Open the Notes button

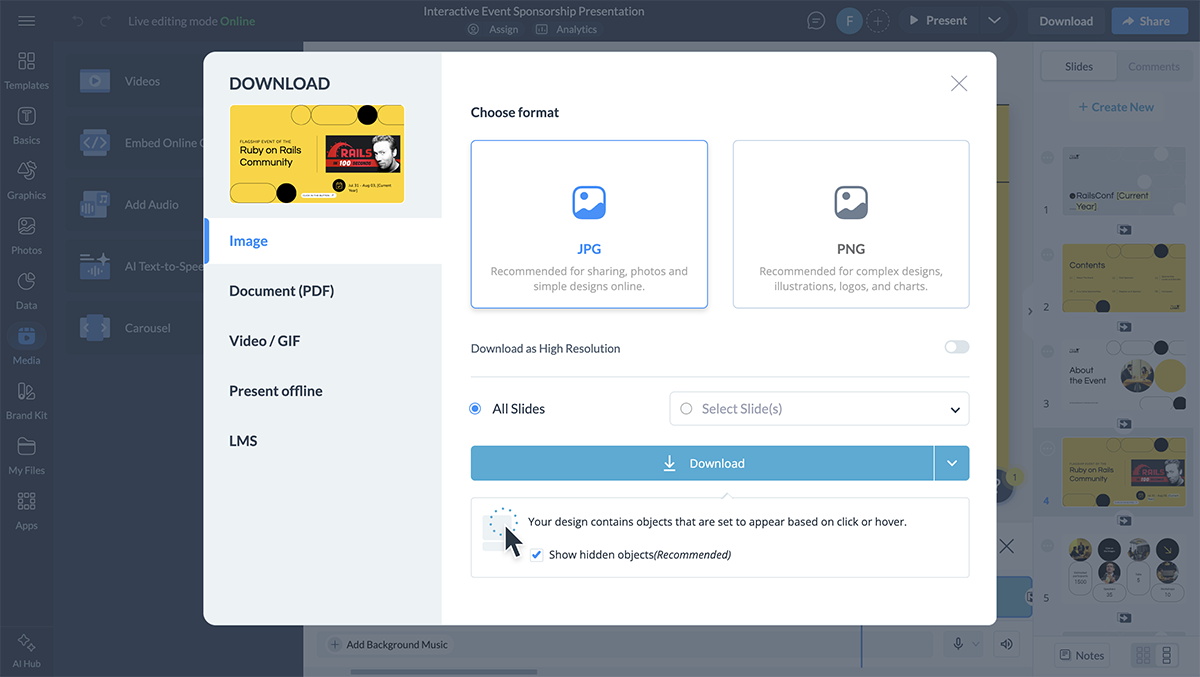[x=1081, y=655]
